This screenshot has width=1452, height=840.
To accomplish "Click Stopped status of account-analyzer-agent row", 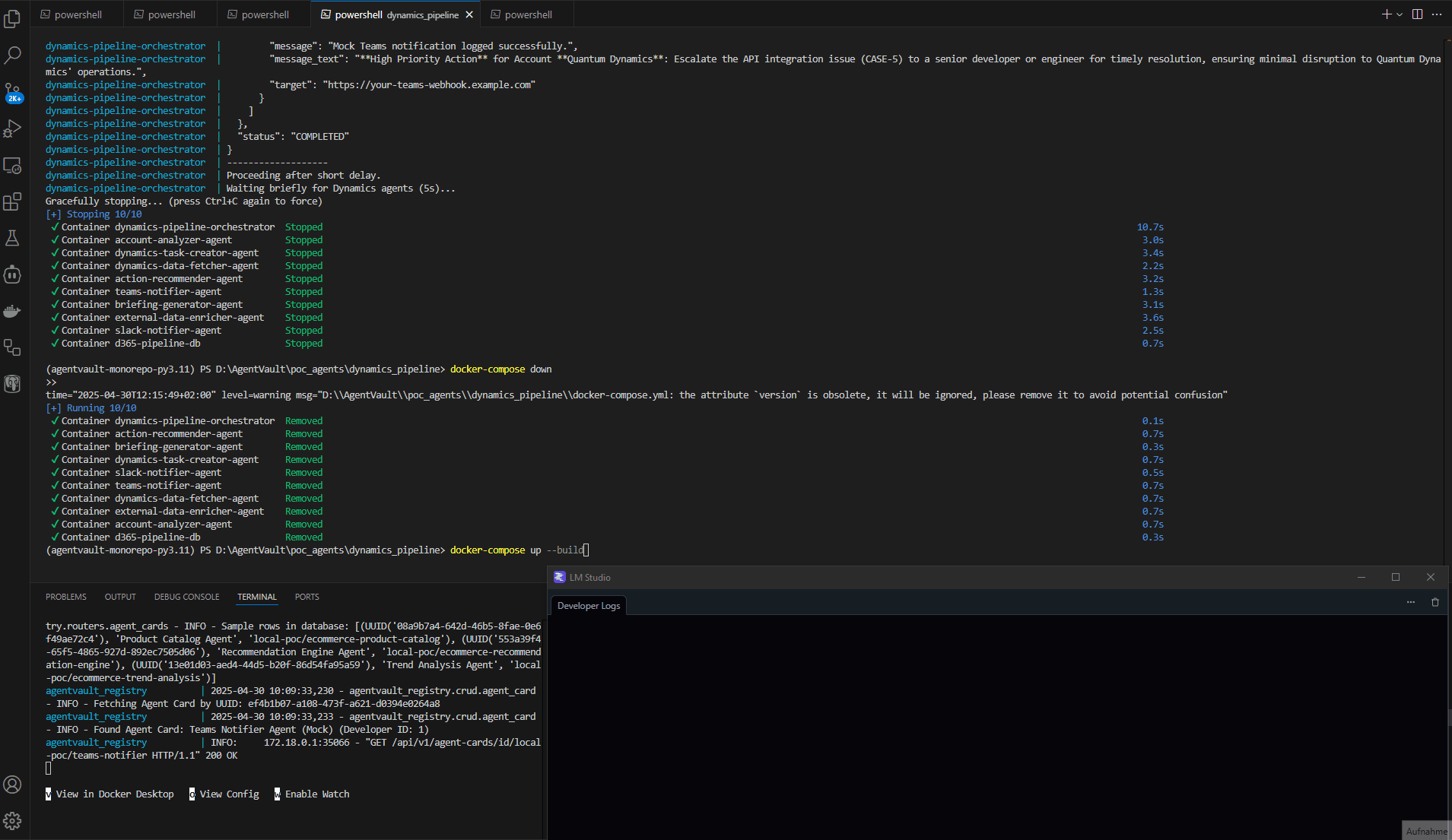I will (303, 239).
